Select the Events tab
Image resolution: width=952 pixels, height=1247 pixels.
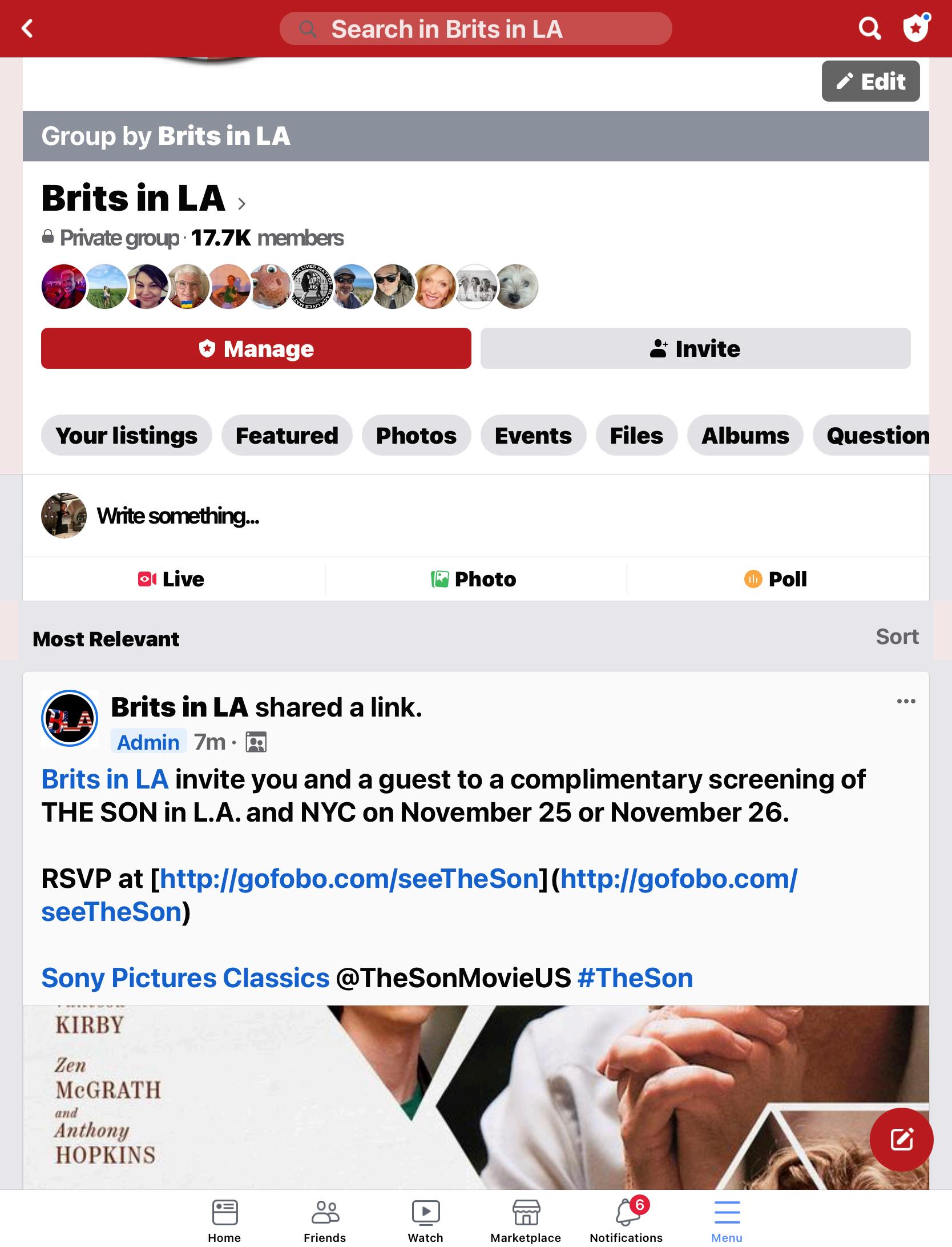pyautogui.click(x=533, y=435)
